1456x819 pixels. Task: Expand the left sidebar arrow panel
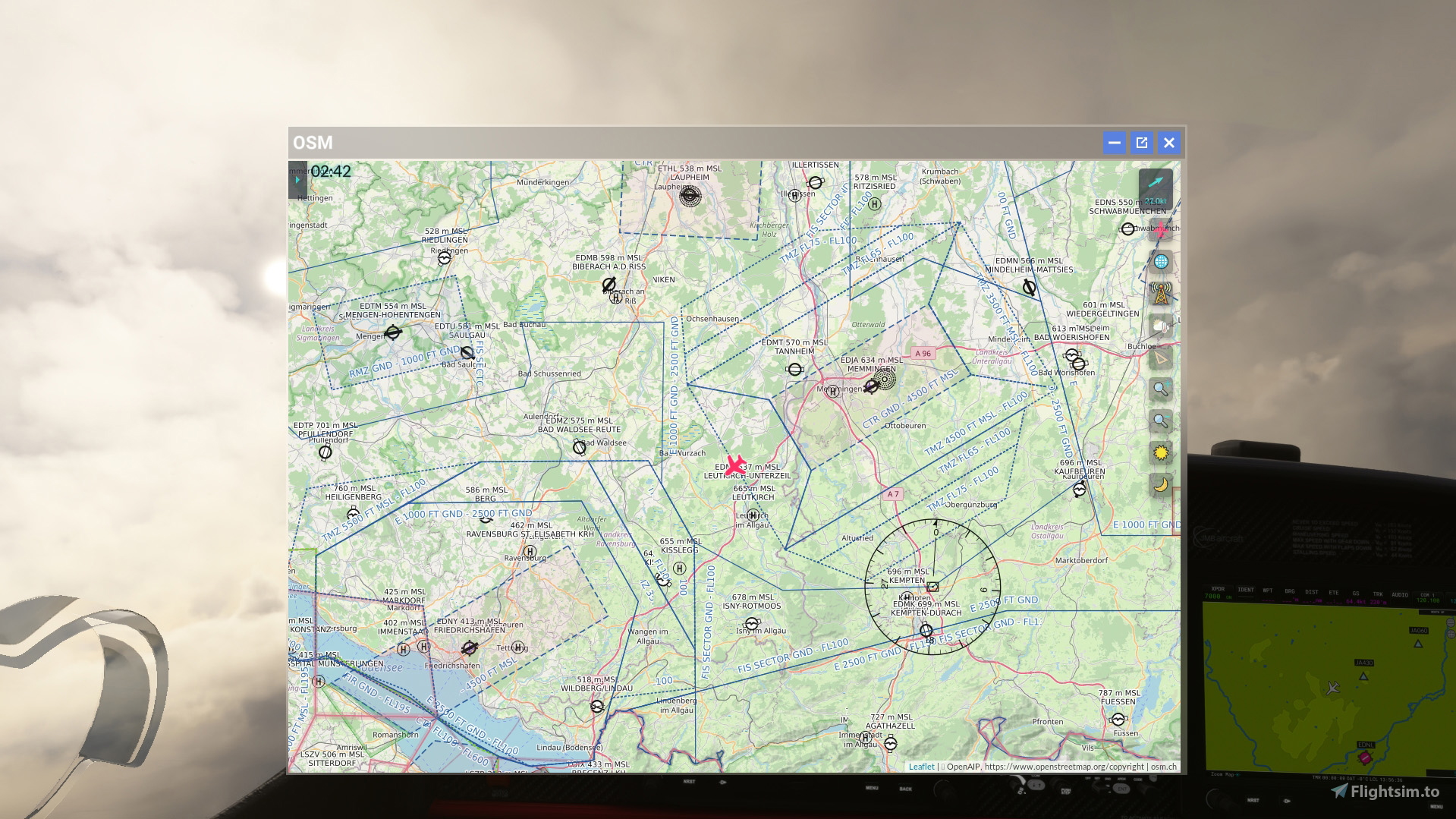pyautogui.click(x=297, y=181)
